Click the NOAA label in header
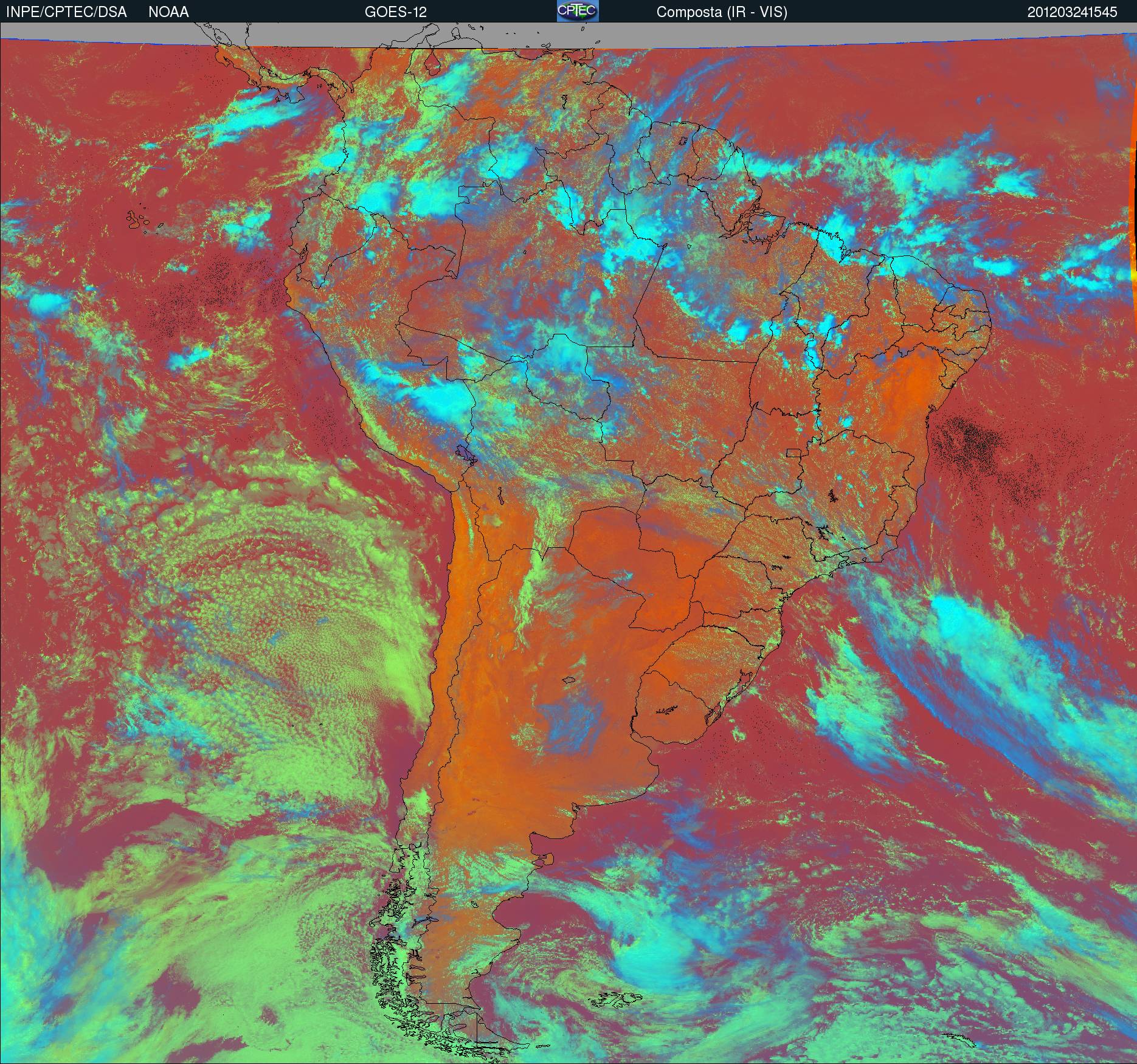The image size is (1137, 1064). coord(168,12)
